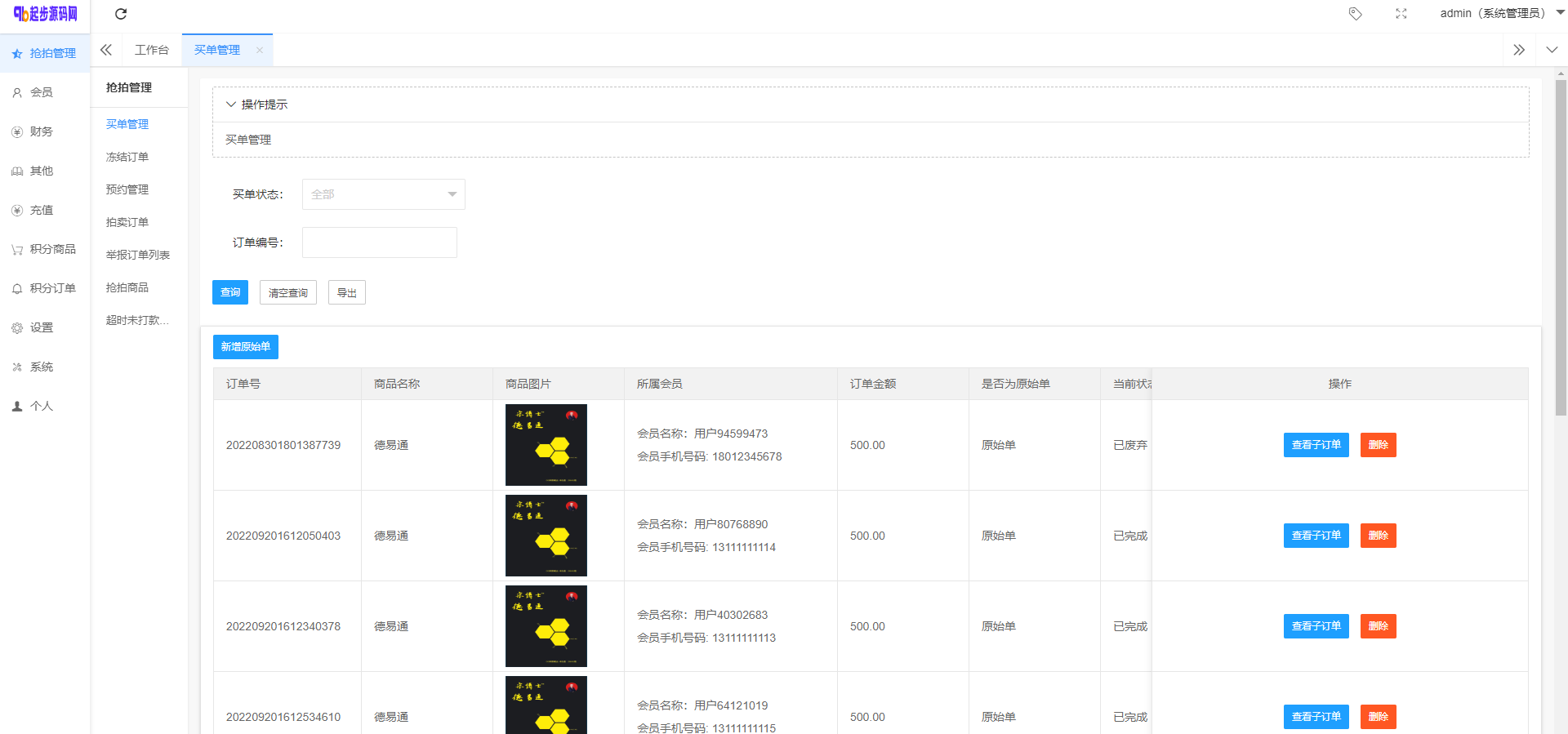This screenshot has width=1568, height=734.
Task: Click the 查询 button
Action: [229, 292]
